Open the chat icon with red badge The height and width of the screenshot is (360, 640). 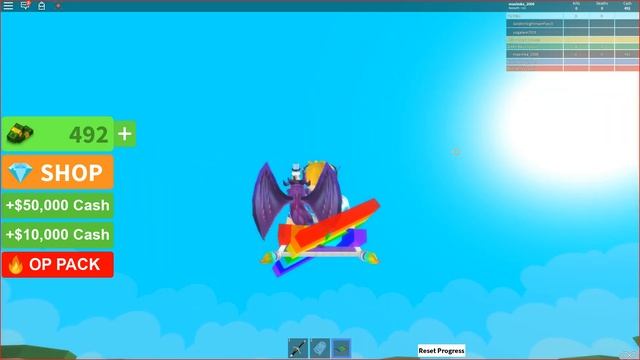(x=25, y=5)
